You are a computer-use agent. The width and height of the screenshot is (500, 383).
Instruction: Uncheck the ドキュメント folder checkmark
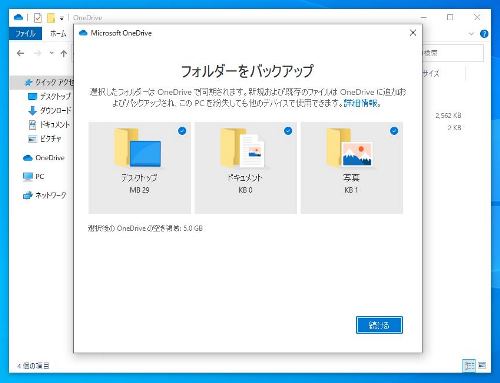(288, 131)
